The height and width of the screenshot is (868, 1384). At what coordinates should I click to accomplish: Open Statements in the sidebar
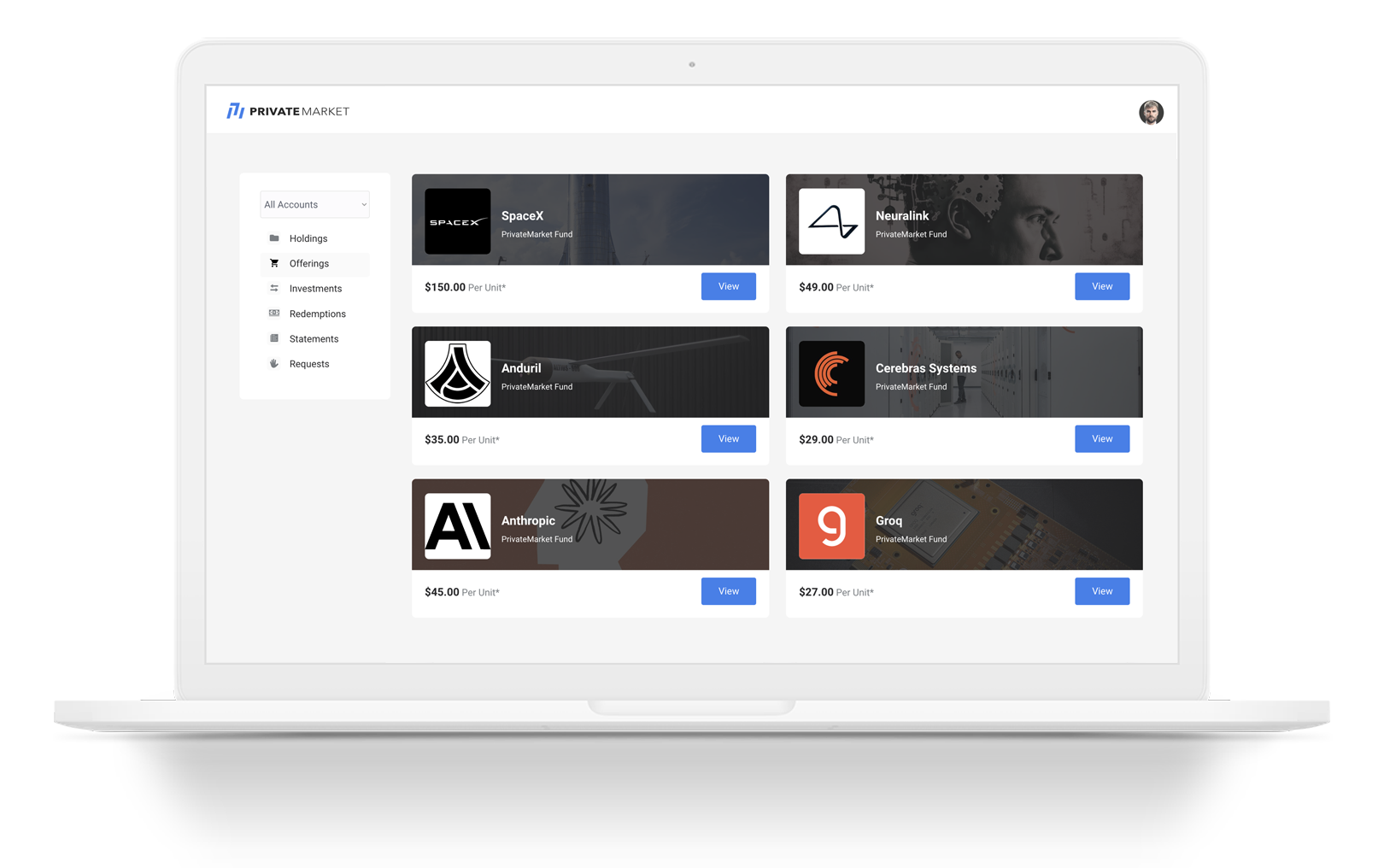tap(314, 338)
